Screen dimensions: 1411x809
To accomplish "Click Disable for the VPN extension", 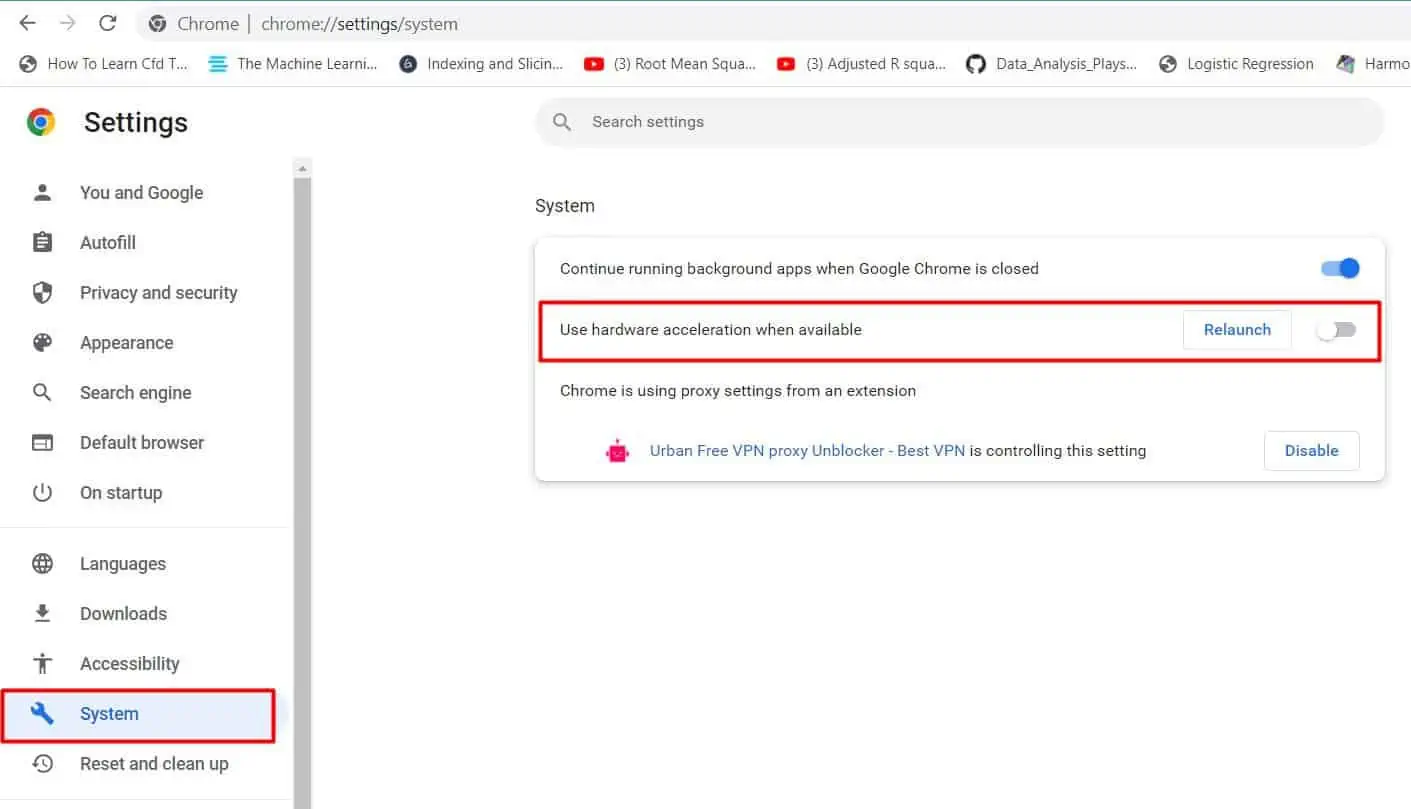I will 1311,451.
